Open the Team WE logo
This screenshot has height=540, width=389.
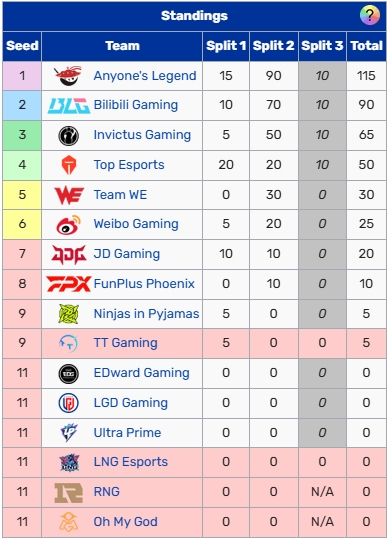coord(69,195)
